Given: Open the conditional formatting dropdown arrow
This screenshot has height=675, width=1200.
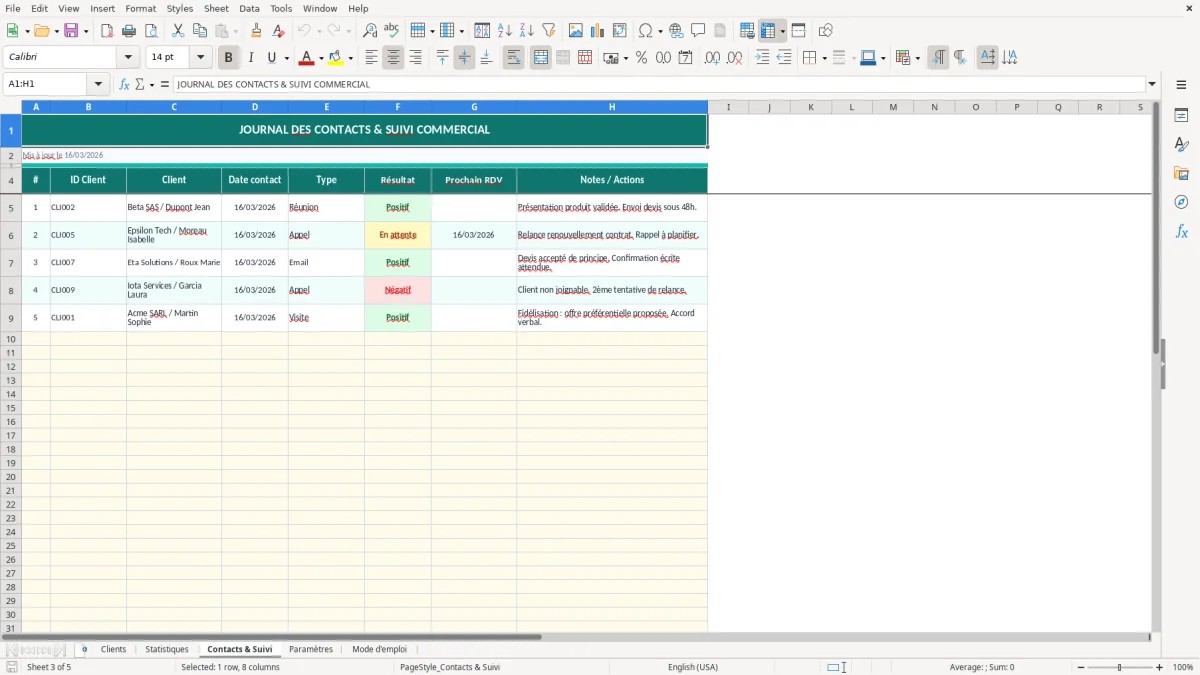Looking at the screenshot, I should tap(917, 58).
